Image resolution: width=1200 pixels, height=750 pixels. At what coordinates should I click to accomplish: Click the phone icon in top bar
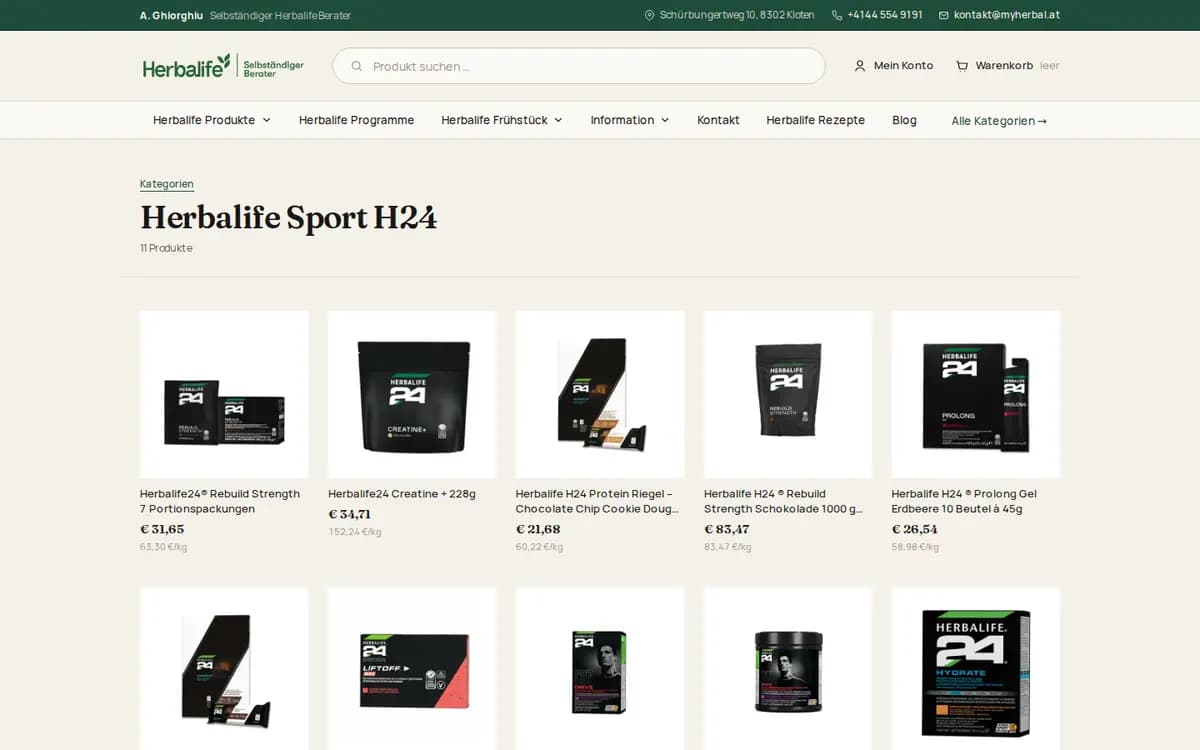click(x=837, y=15)
